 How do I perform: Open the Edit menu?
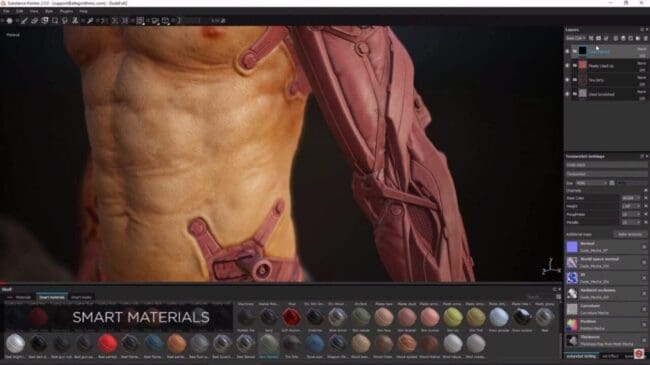click(19, 11)
